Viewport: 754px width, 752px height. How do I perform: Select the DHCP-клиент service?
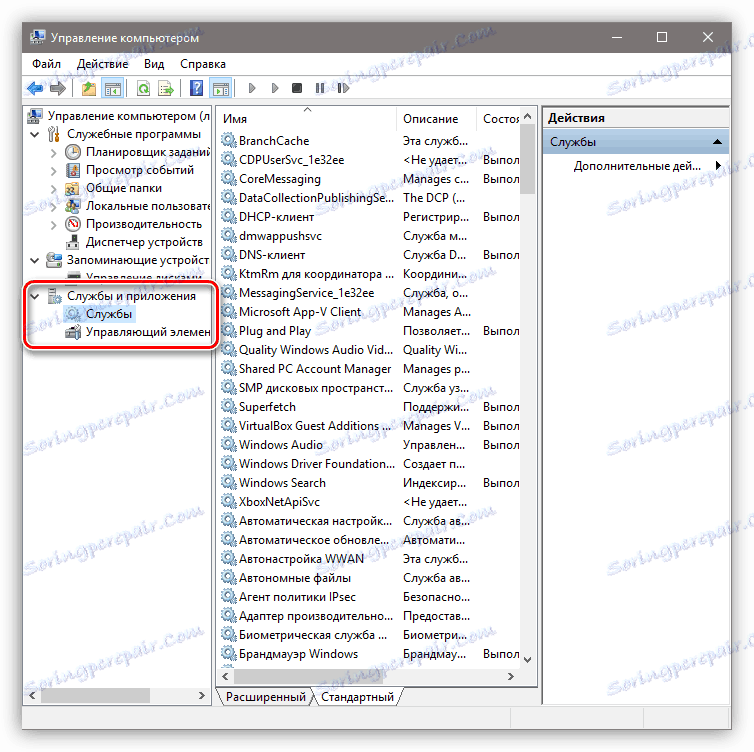pos(369,217)
